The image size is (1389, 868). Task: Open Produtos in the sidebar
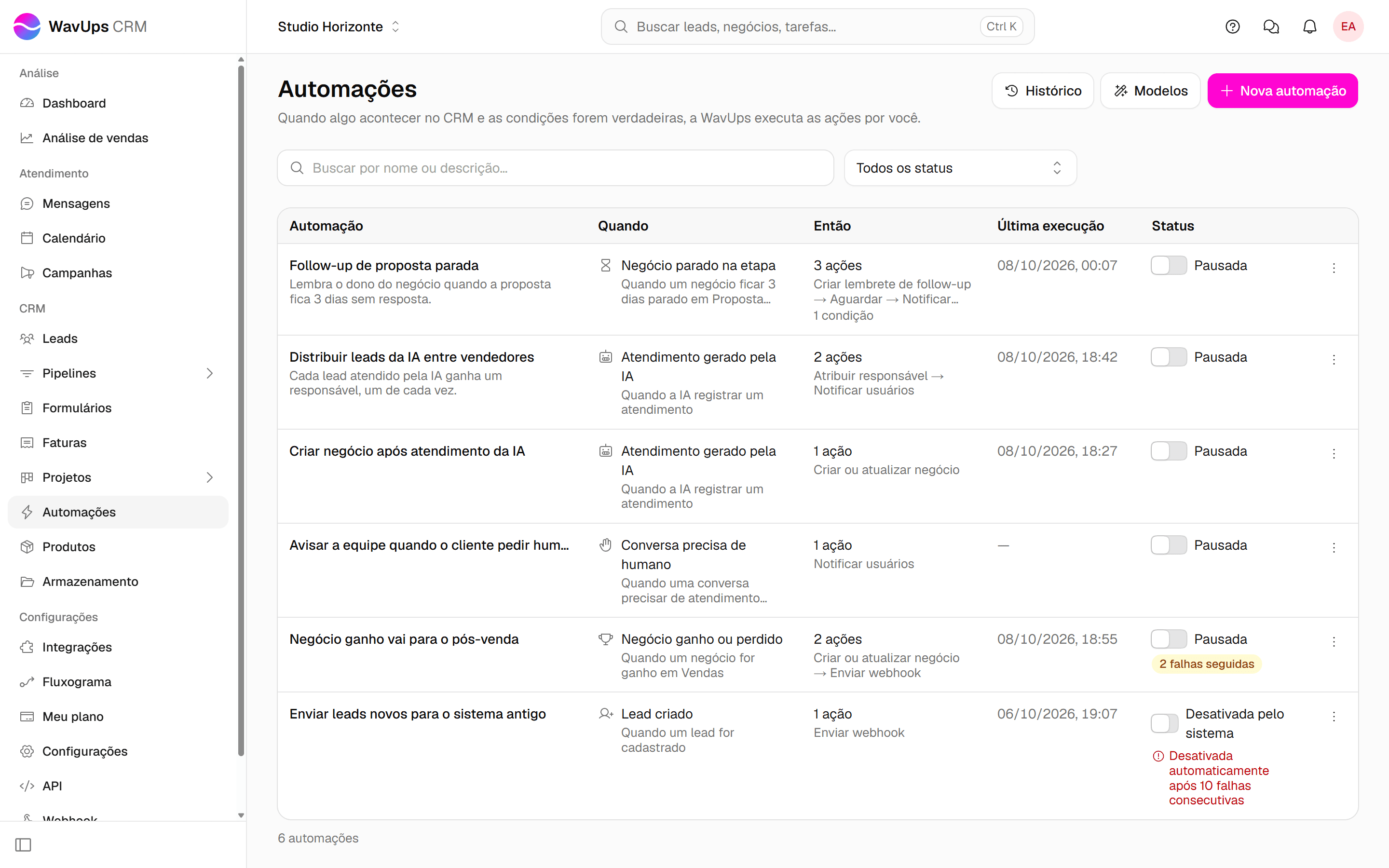(118, 546)
